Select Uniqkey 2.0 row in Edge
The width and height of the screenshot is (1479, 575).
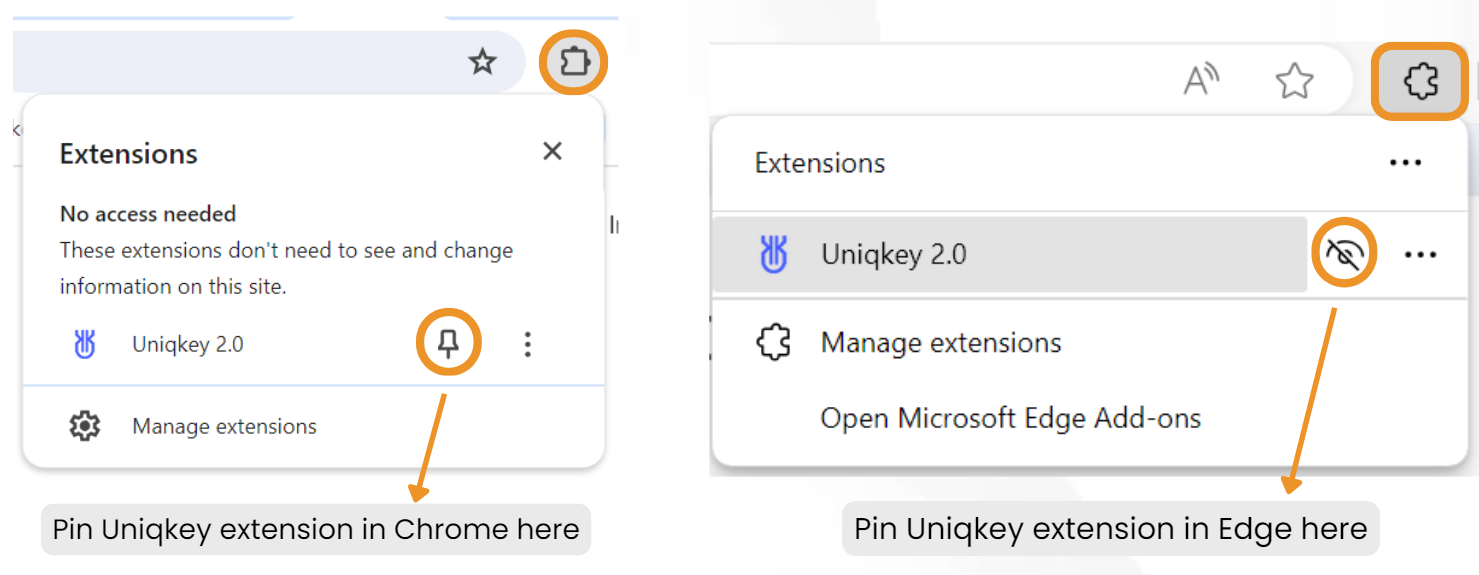pos(1010,255)
